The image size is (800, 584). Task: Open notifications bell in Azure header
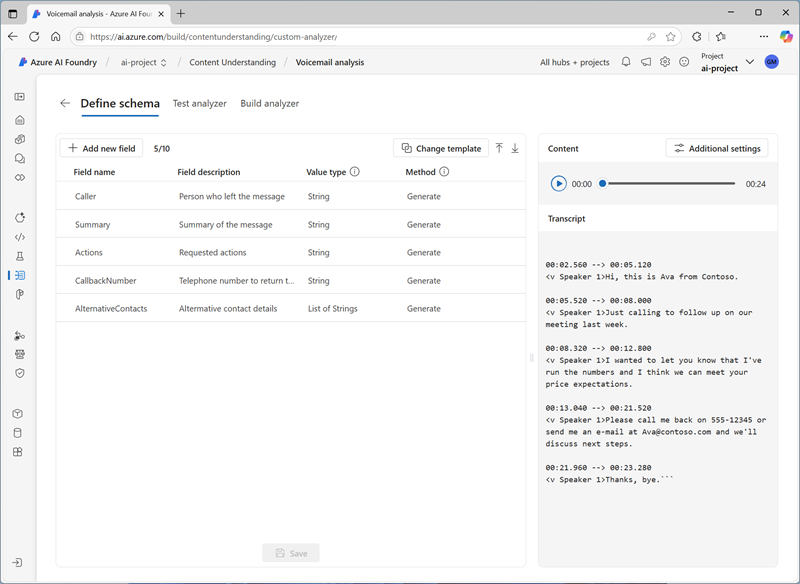pos(626,62)
